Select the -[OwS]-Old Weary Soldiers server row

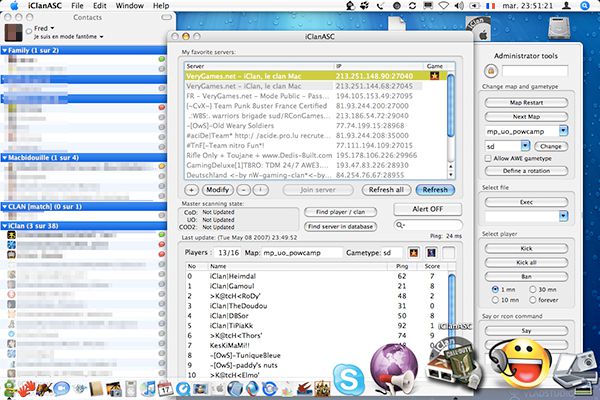coord(315,126)
